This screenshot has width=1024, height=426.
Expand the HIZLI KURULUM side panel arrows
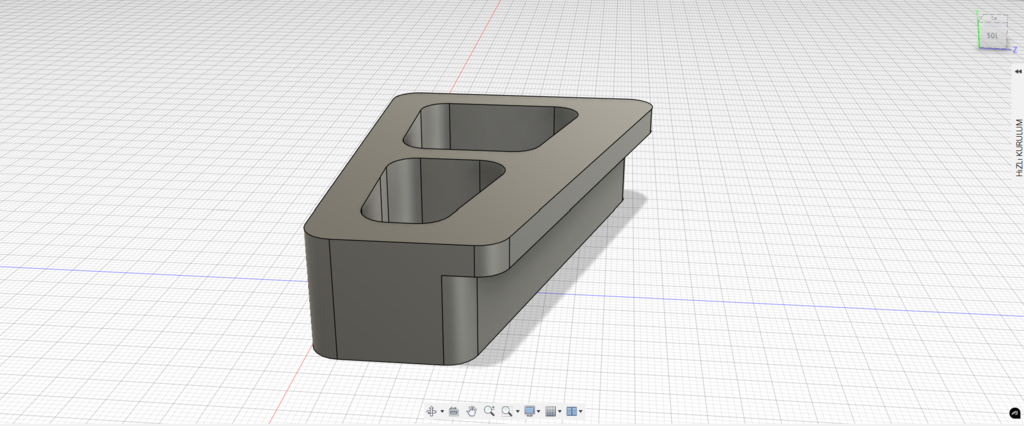(1017, 72)
